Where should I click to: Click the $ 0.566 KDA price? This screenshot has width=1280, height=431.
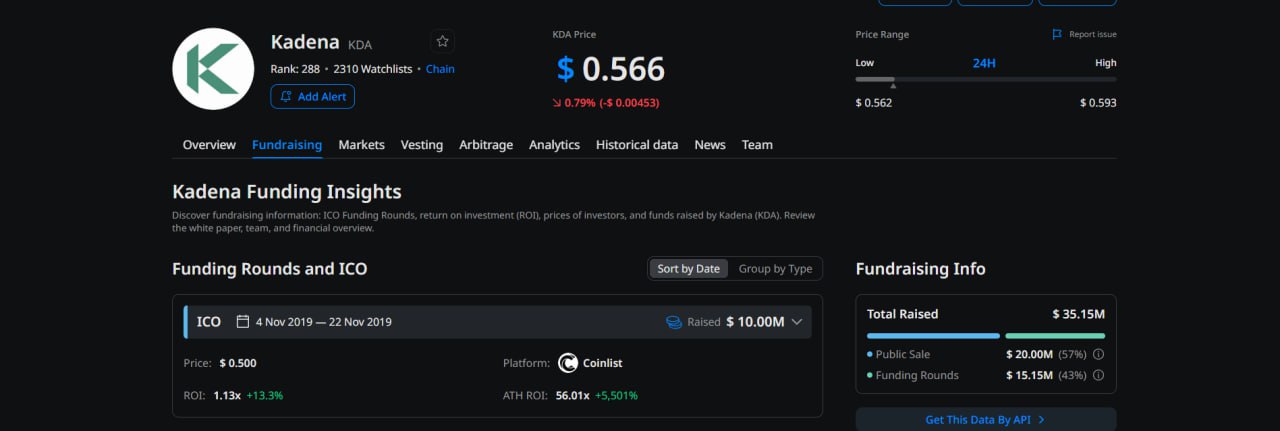pyautogui.click(x=610, y=69)
